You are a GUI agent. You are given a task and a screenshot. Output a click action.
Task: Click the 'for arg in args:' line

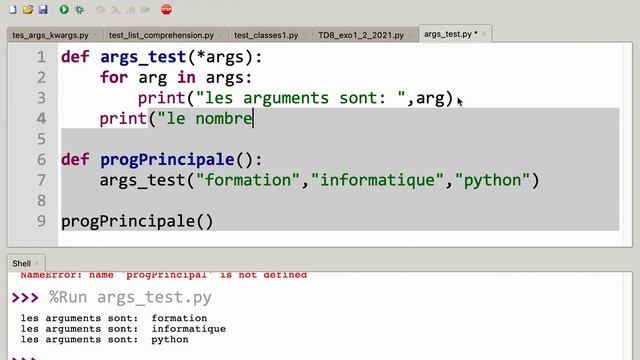176,78
